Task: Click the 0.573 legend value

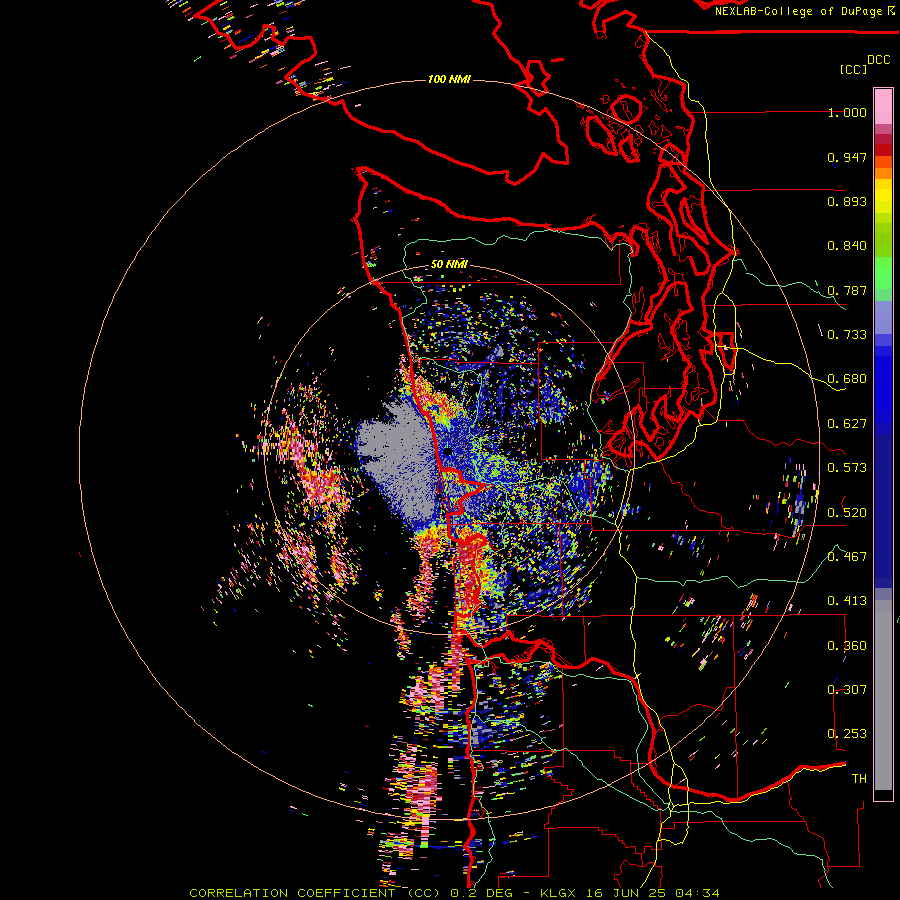Action: pos(847,468)
